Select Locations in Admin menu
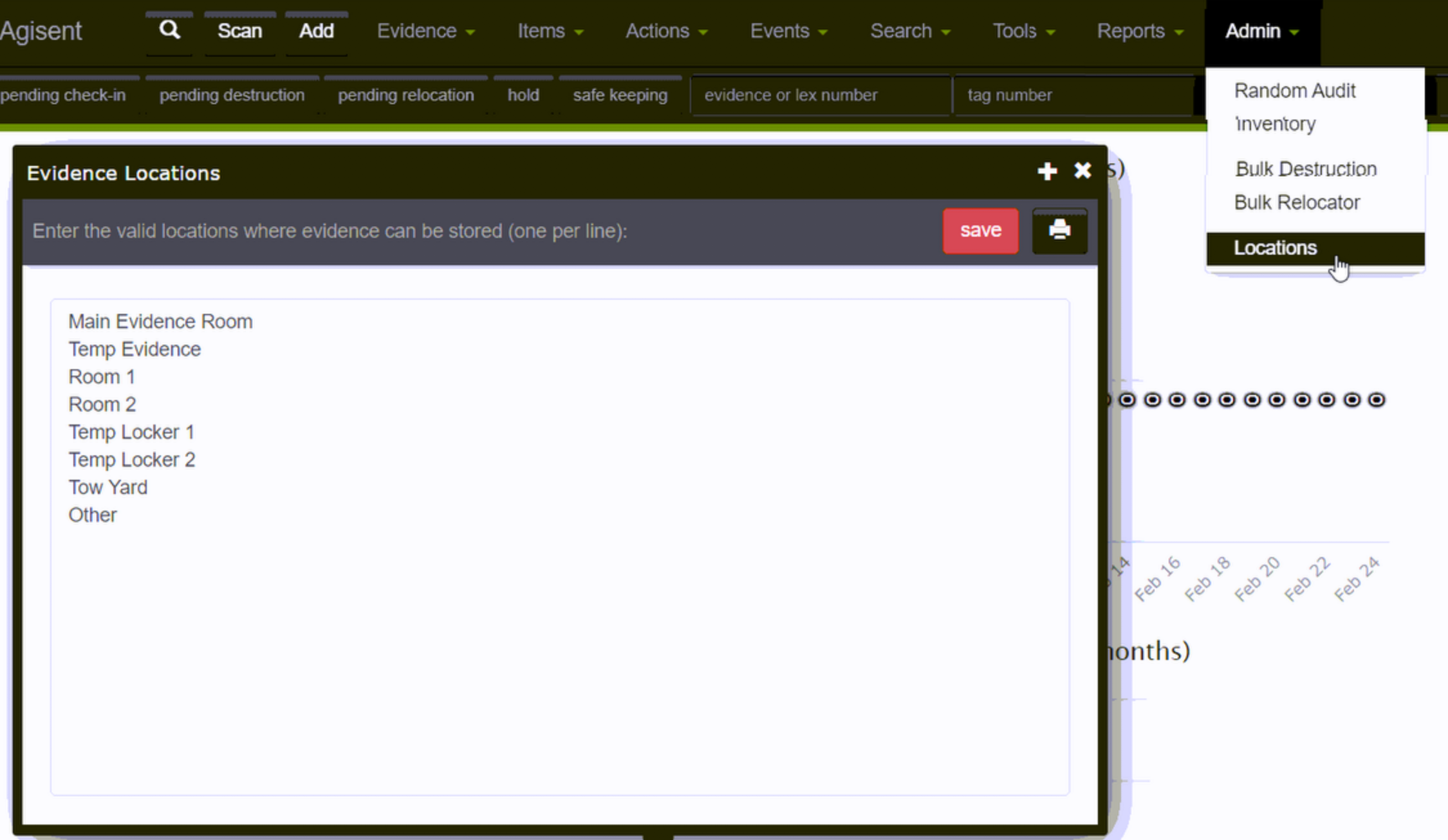This screenshot has height=840, width=1448. click(1275, 248)
